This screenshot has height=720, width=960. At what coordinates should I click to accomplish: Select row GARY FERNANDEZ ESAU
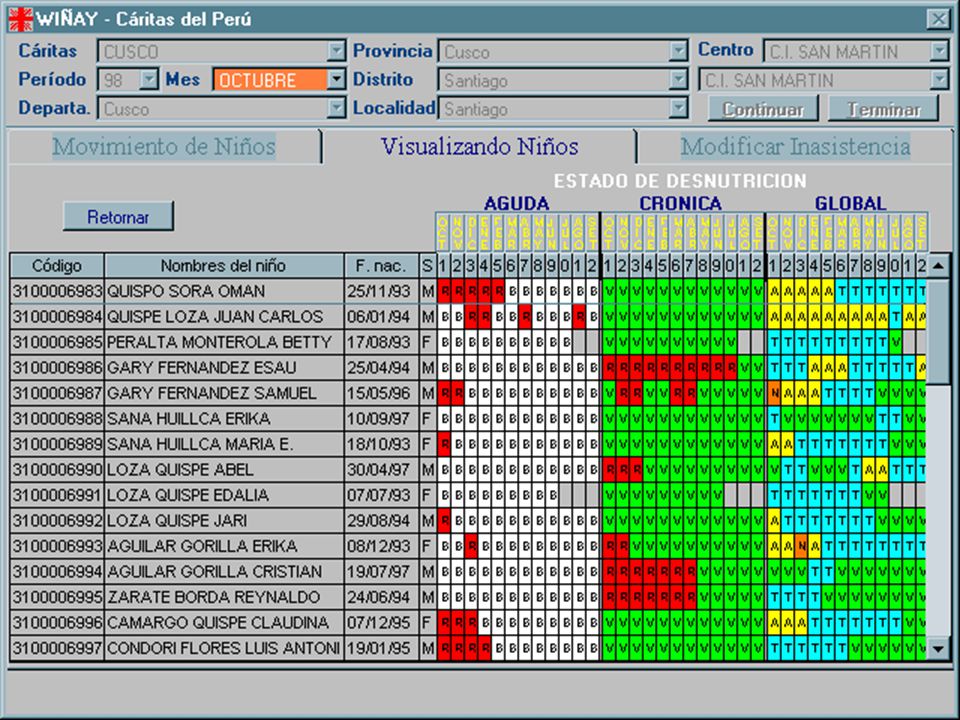(468, 367)
